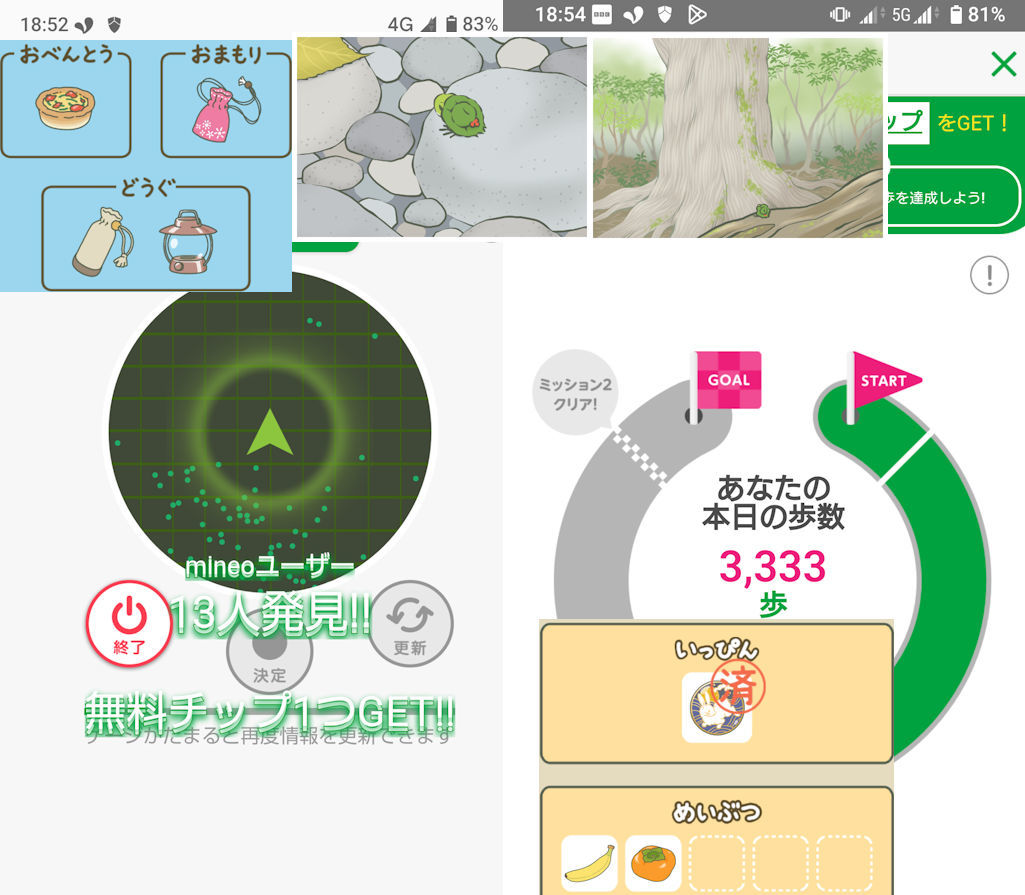Tap the 13人発見!! text
The height and width of the screenshot is (895, 1025).
pos(270,615)
